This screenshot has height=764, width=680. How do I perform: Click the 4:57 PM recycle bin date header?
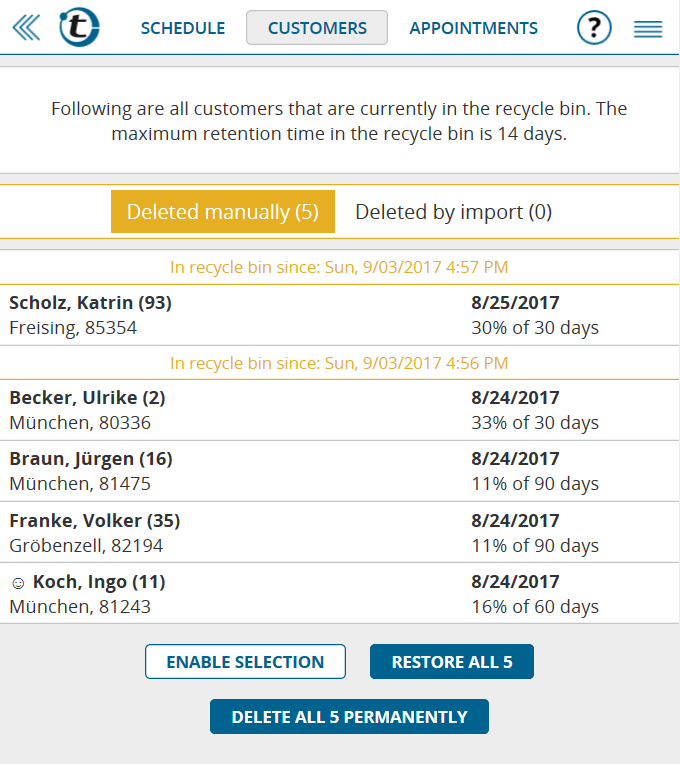click(339, 267)
